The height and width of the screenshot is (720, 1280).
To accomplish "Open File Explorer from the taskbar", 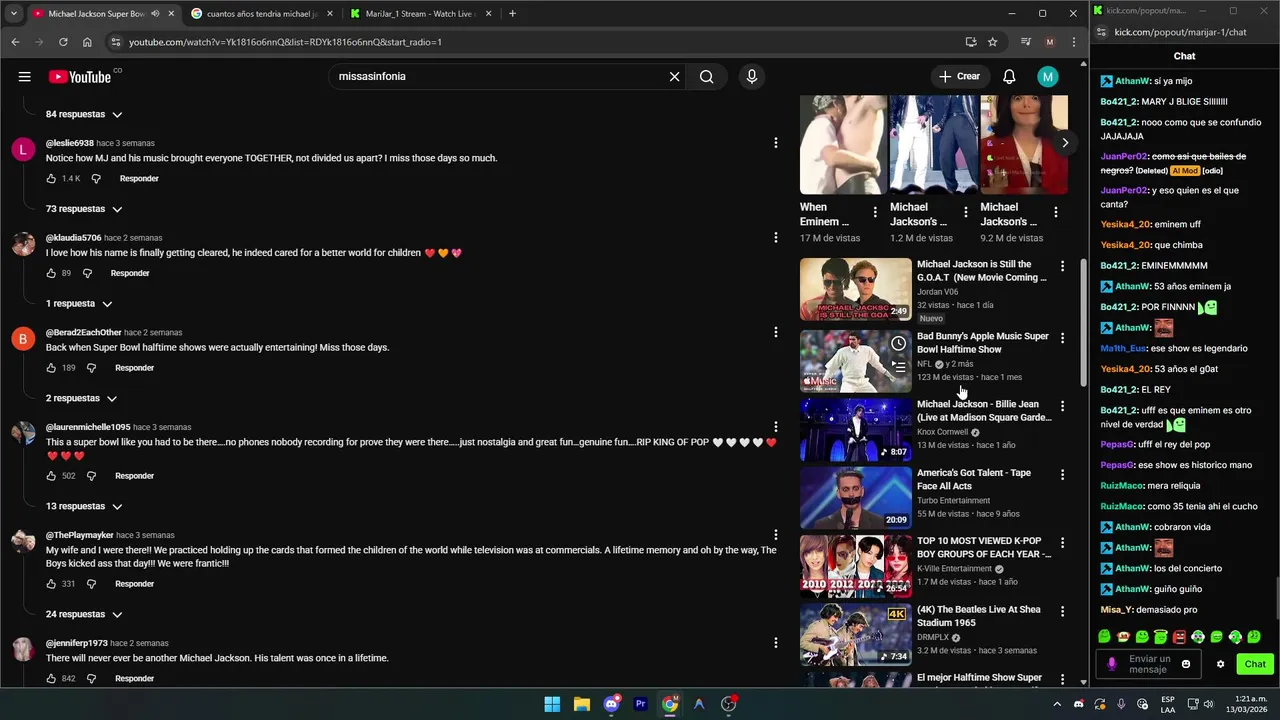I will coord(581,704).
